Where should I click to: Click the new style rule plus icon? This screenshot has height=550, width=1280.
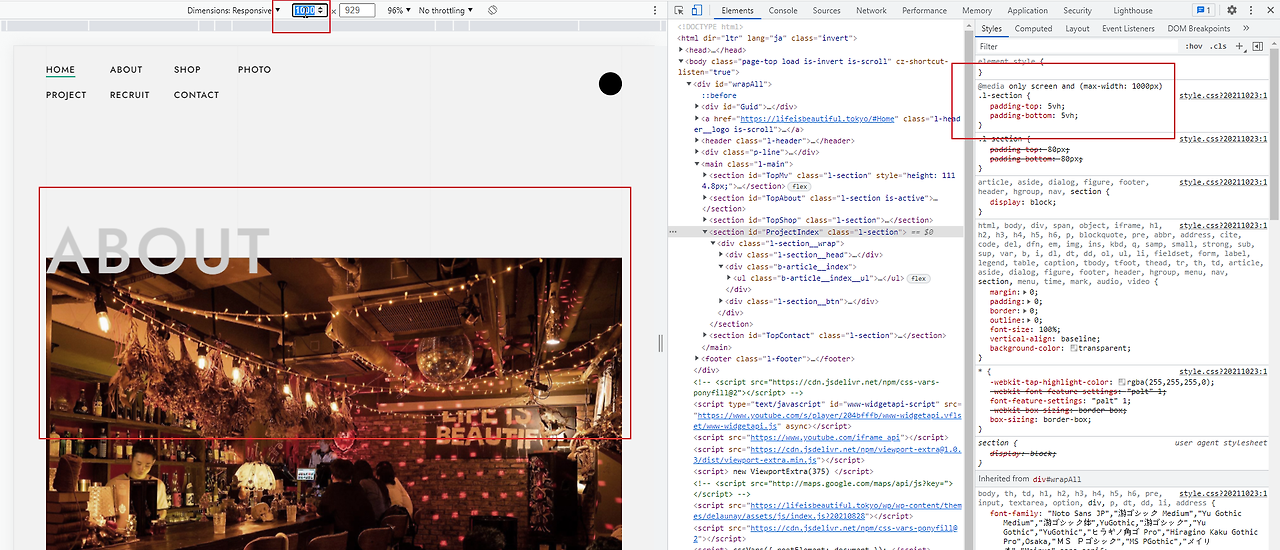1240,46
